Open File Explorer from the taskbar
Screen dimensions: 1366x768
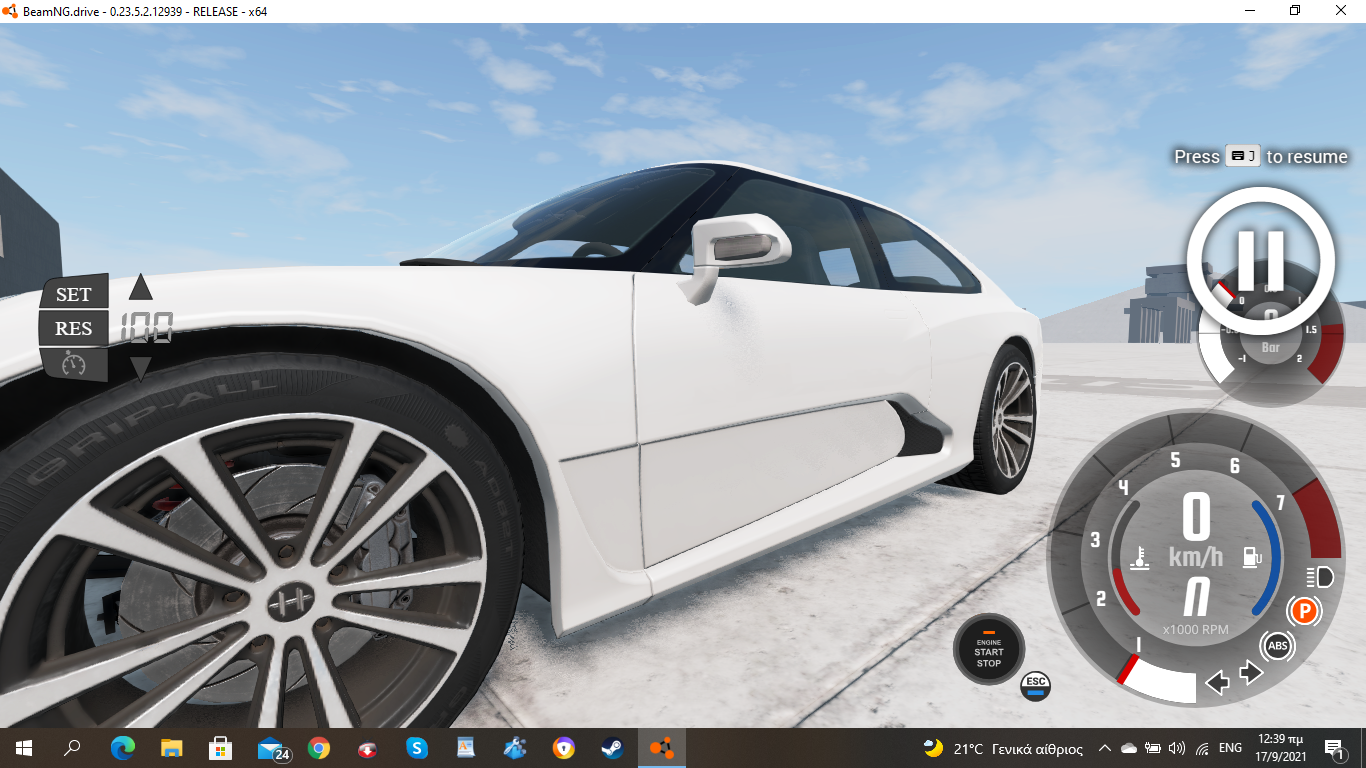[x=171, y=747]
